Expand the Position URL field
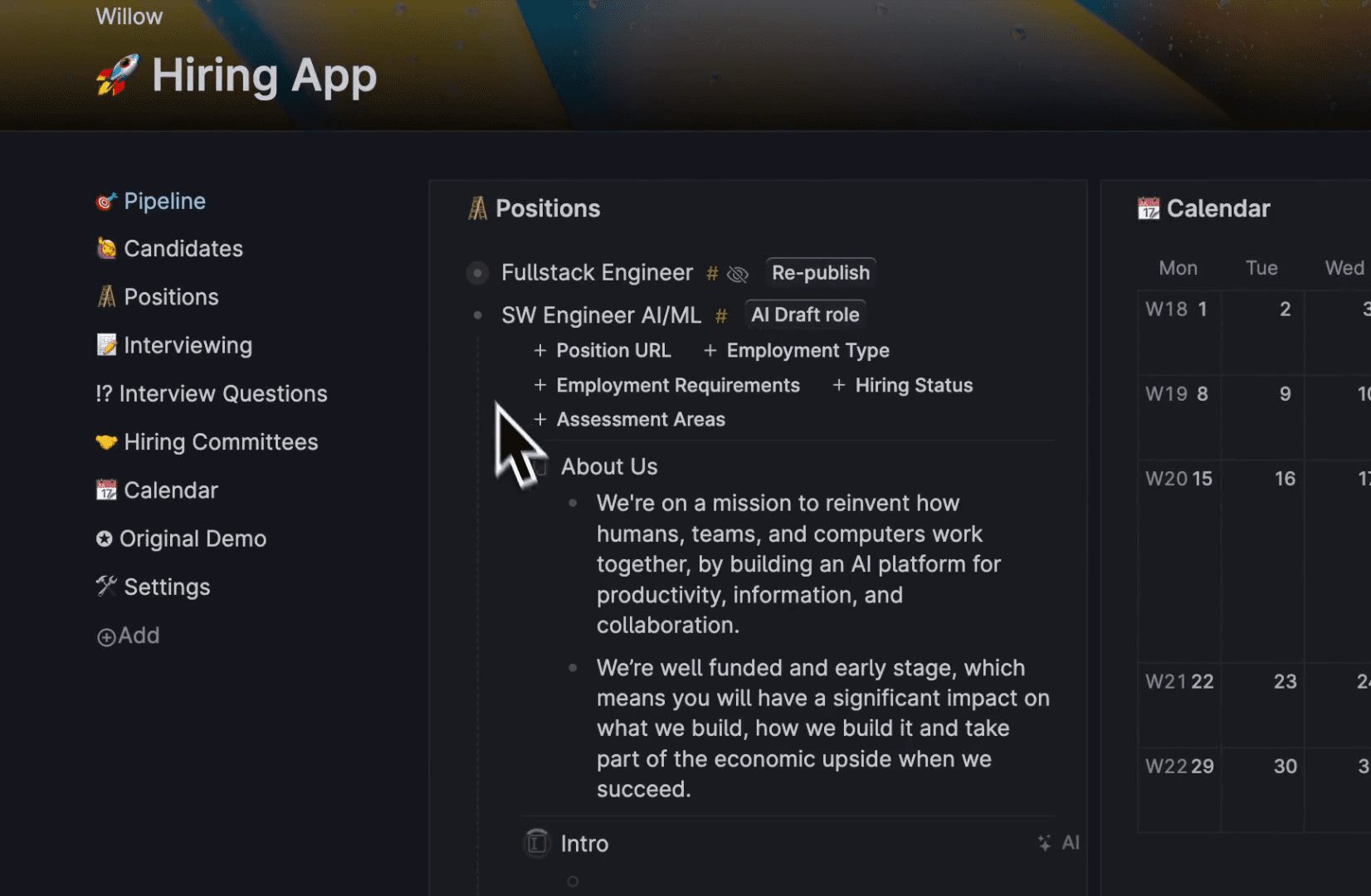 click(603, 351)
